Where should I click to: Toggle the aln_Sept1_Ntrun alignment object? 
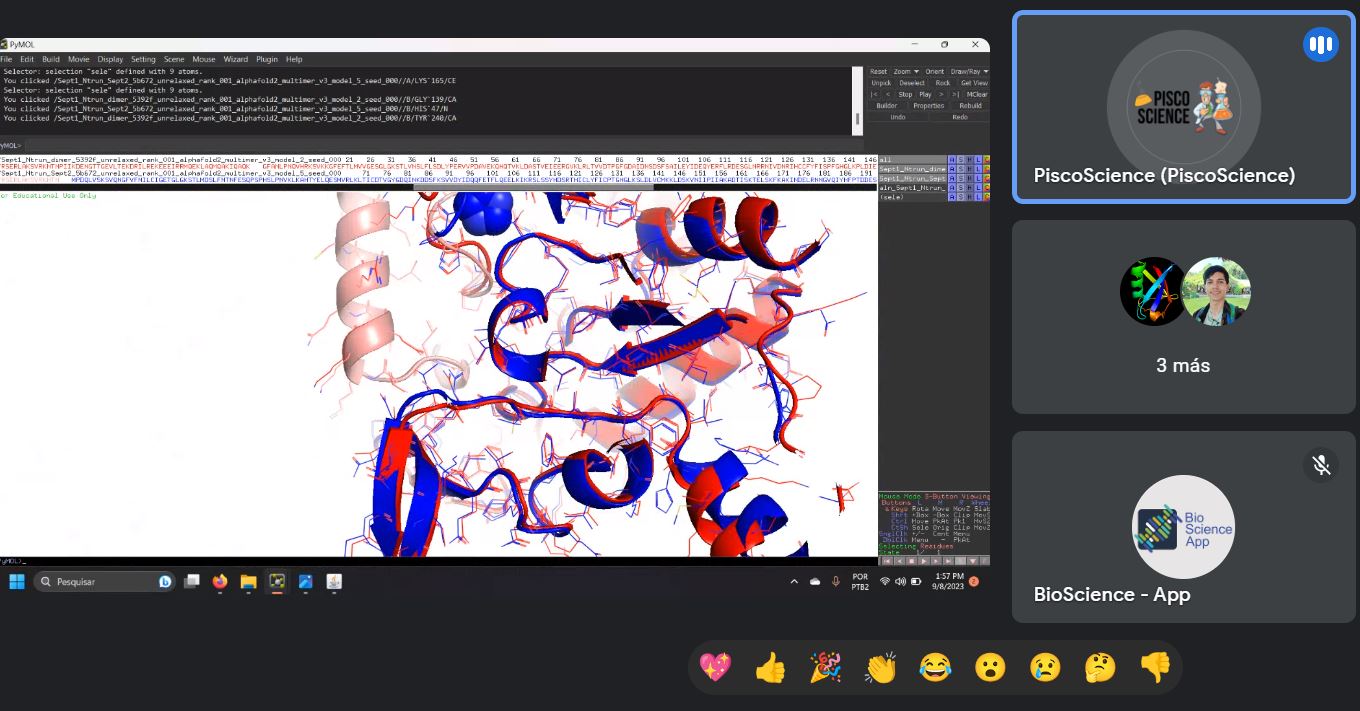[910, 188]
